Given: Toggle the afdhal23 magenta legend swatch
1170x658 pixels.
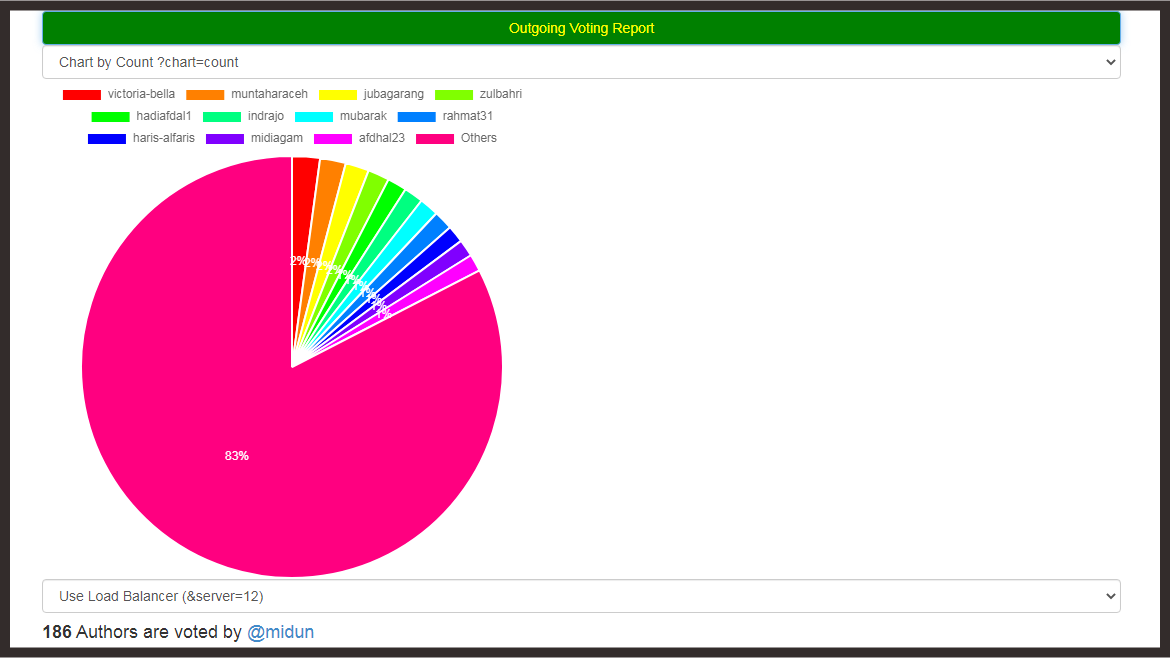Looking at the screenshot, I should click(333, 139).
